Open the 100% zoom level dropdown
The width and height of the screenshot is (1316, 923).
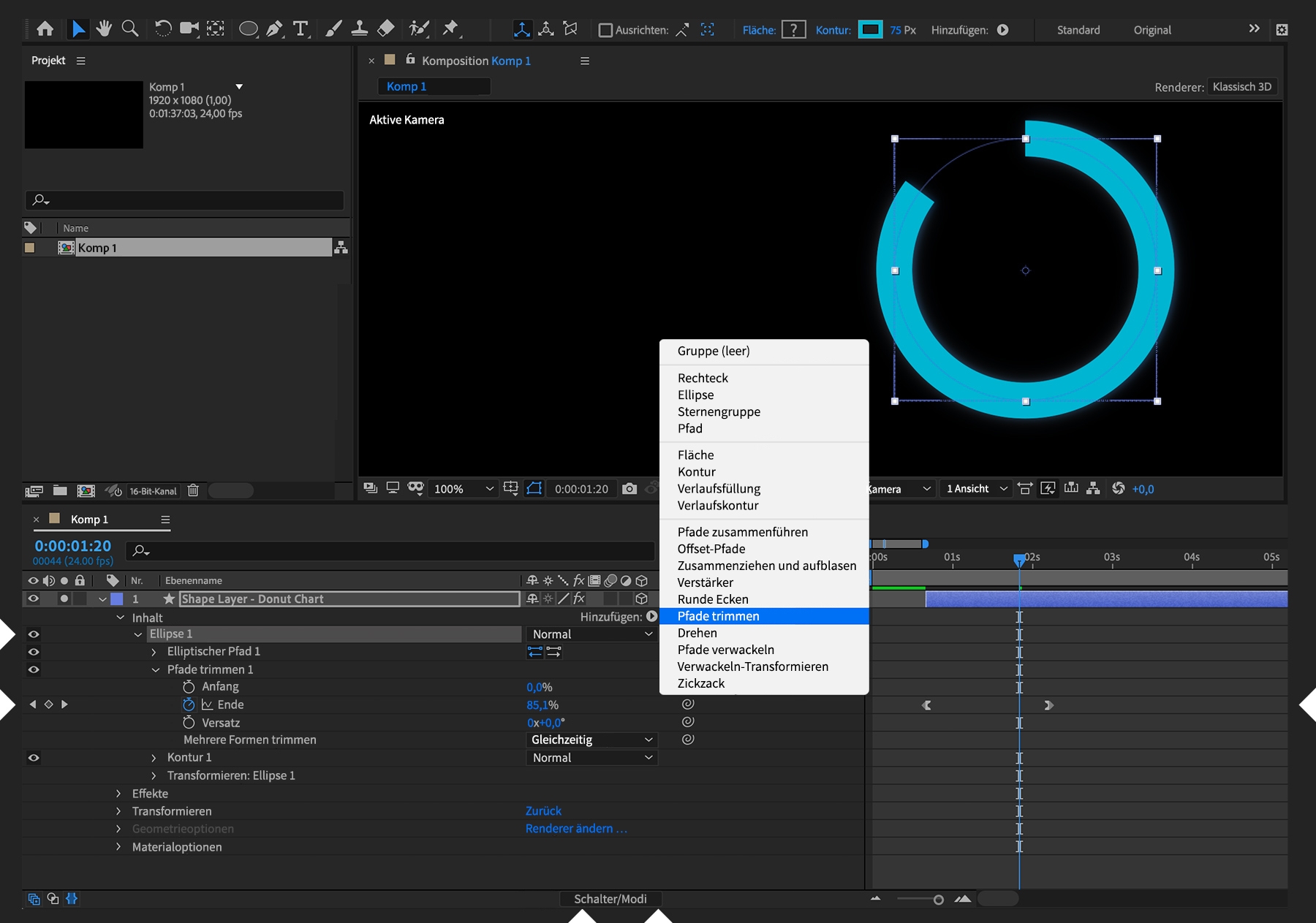tap(464, 489)
